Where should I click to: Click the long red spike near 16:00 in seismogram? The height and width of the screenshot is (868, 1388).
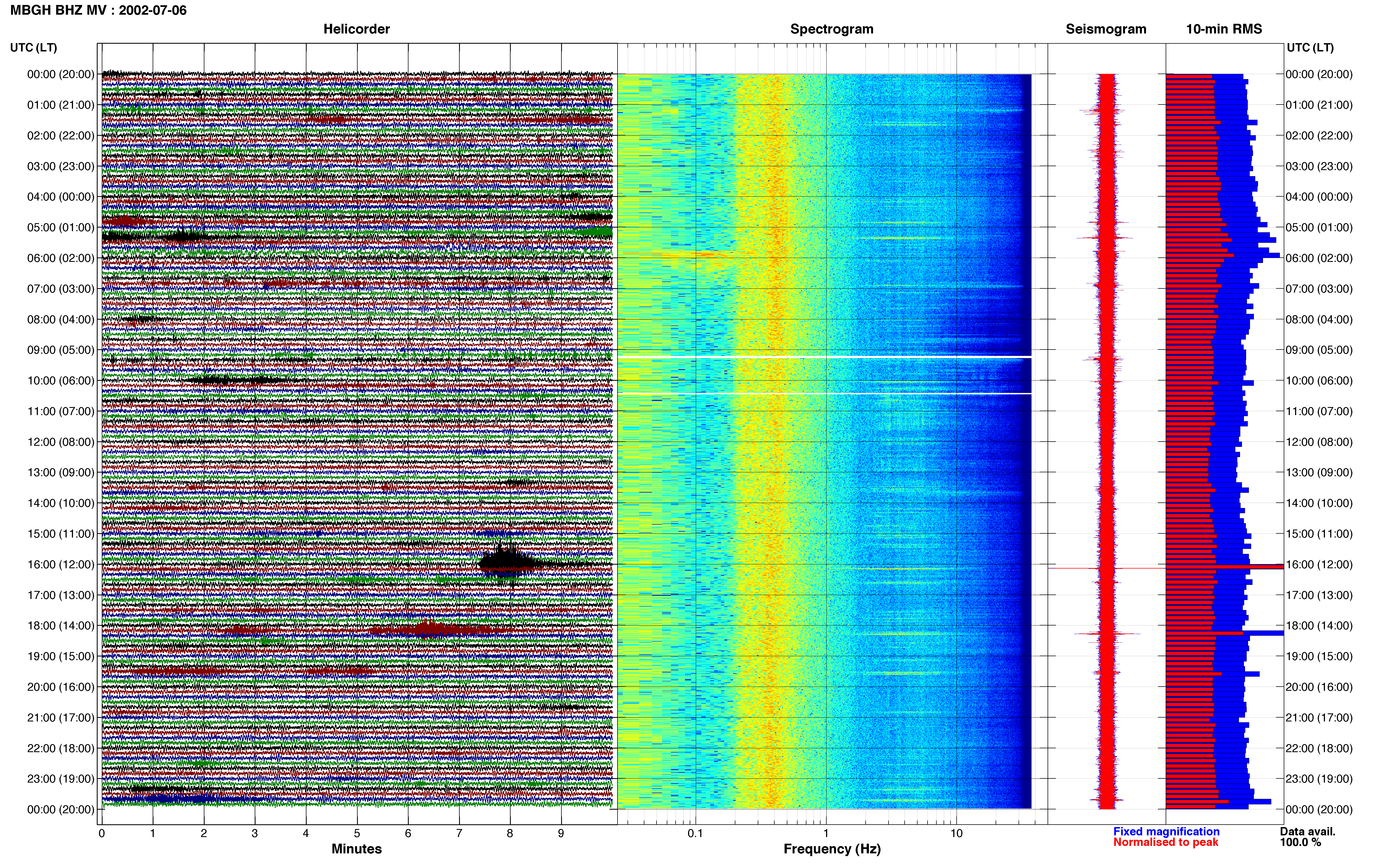tap(1107, 568)
